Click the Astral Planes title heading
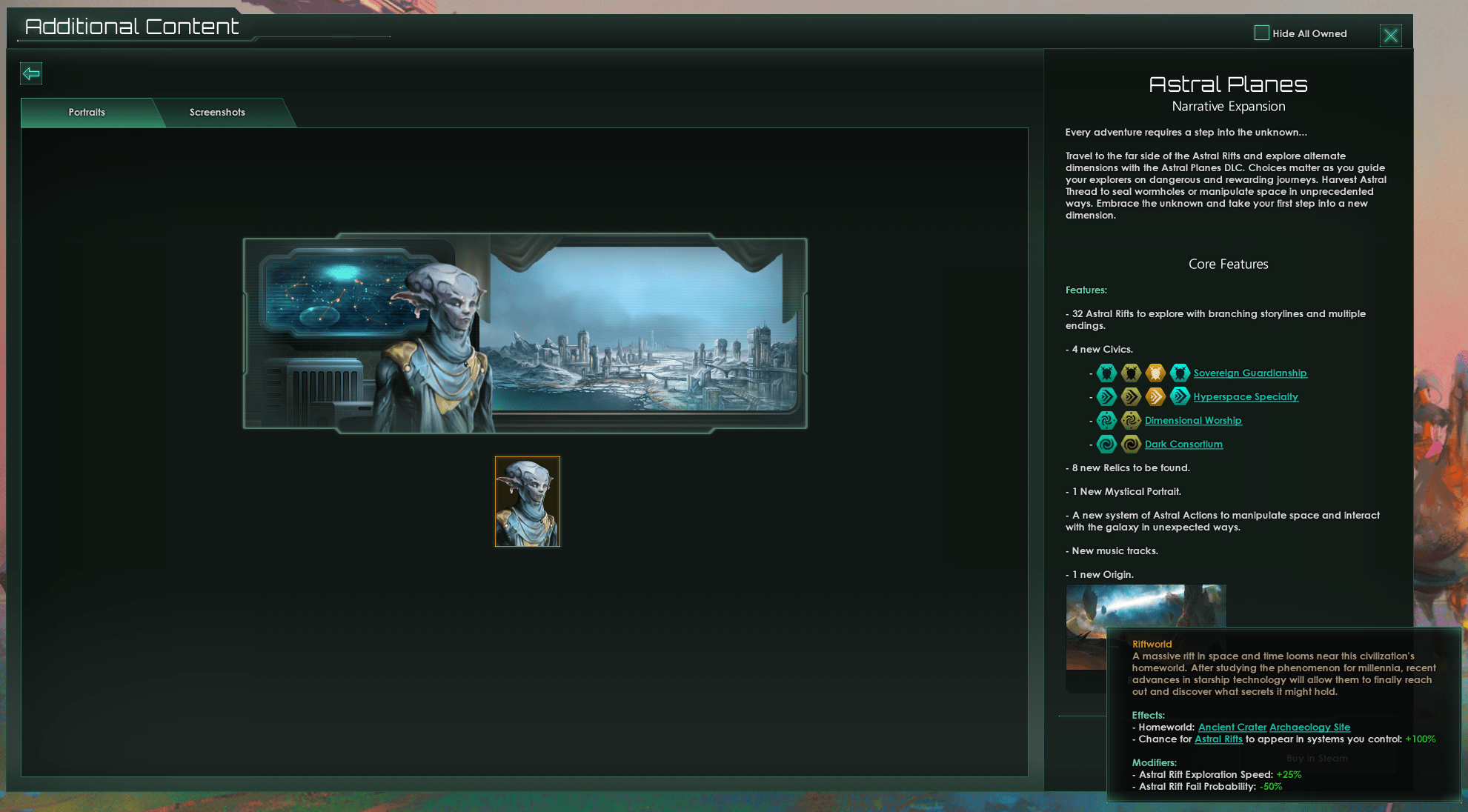The image size is (1468, 812). tap(1228, 84)
